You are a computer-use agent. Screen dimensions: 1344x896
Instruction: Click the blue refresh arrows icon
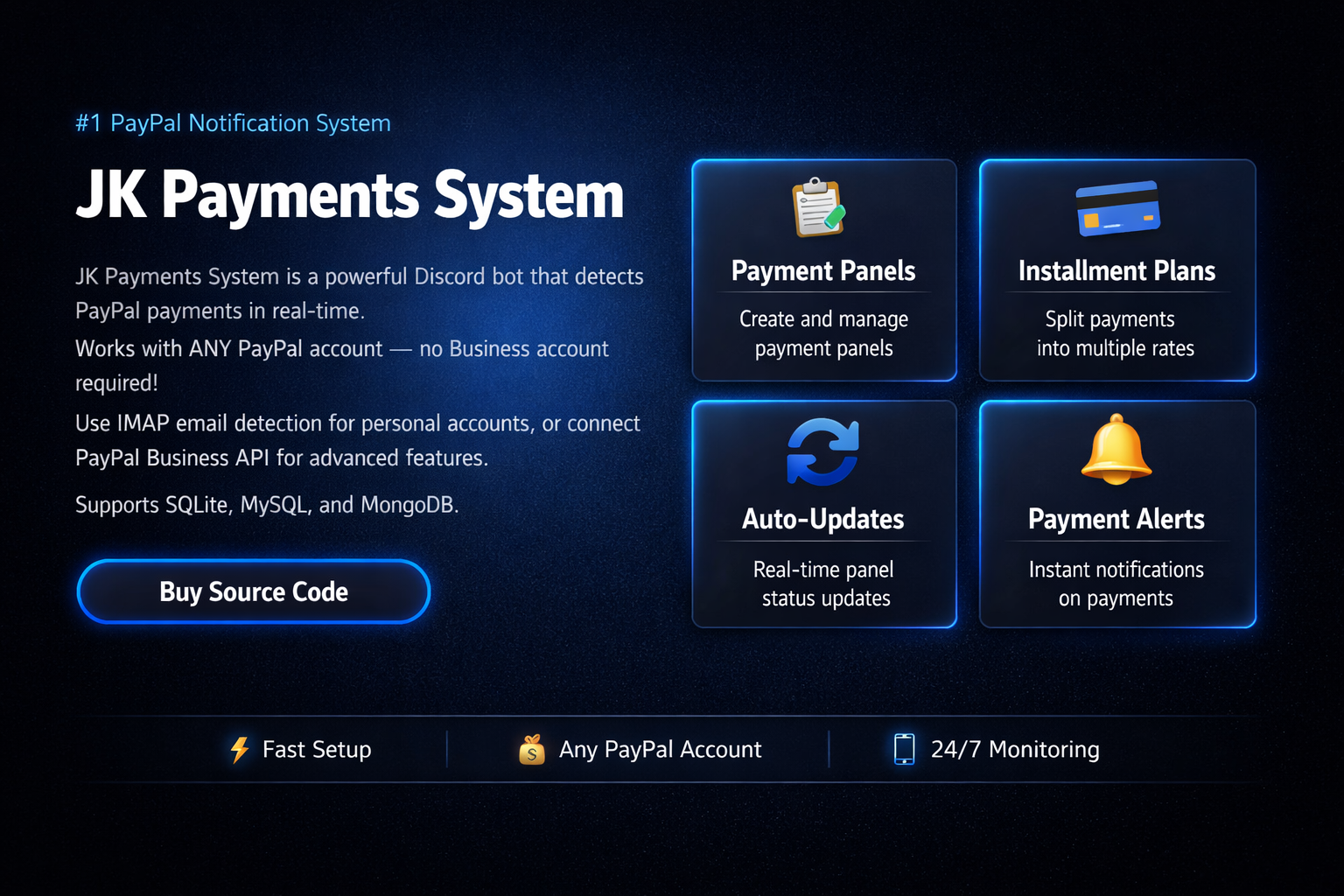822,451
